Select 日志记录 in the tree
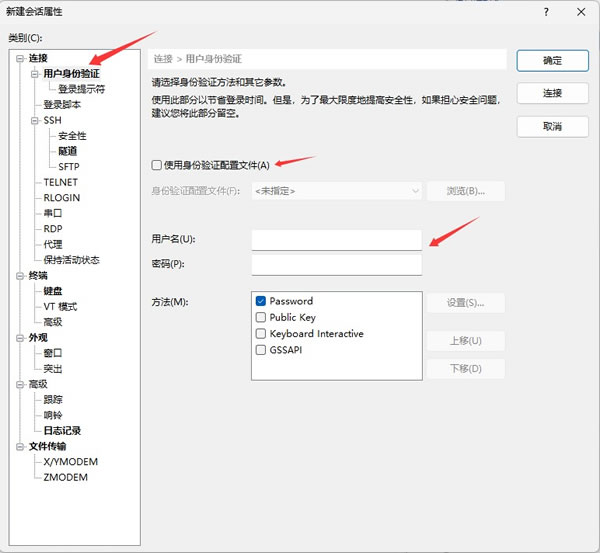This screenshot has height=553, width=600. coord(62,430)
